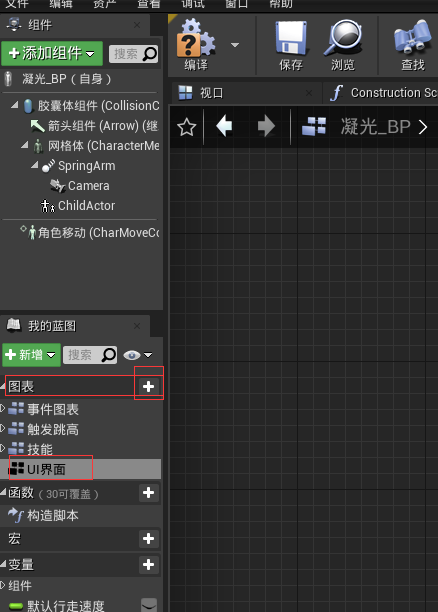Image resolution: width=438 pixels, height=612 pixels.
Task: Add a new variable with 变量 plus
Action: click(x=148, y=564)
